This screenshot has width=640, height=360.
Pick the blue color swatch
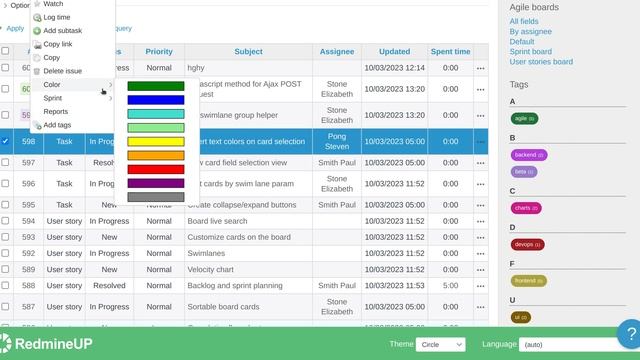[x=156, y=100]
